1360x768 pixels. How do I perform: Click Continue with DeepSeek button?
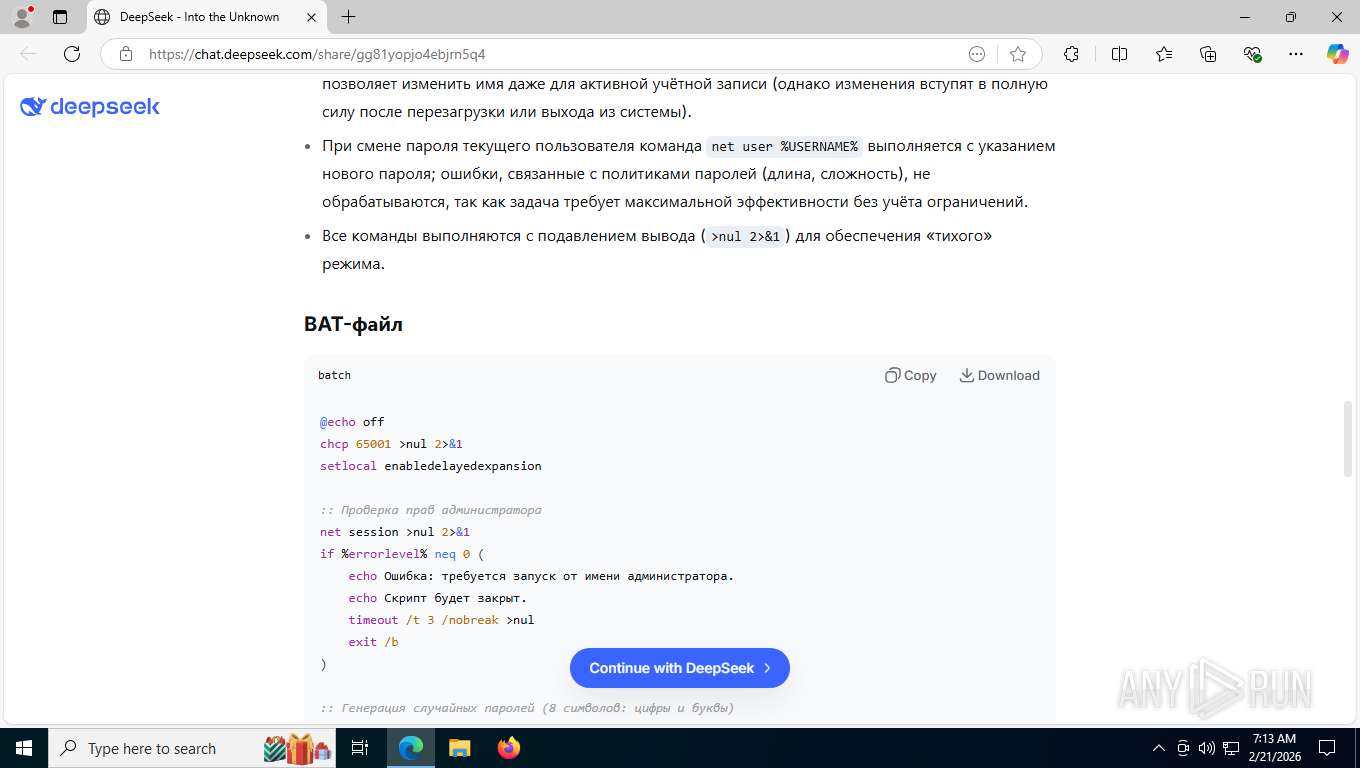pyautogui.click(x=680, y=668)
